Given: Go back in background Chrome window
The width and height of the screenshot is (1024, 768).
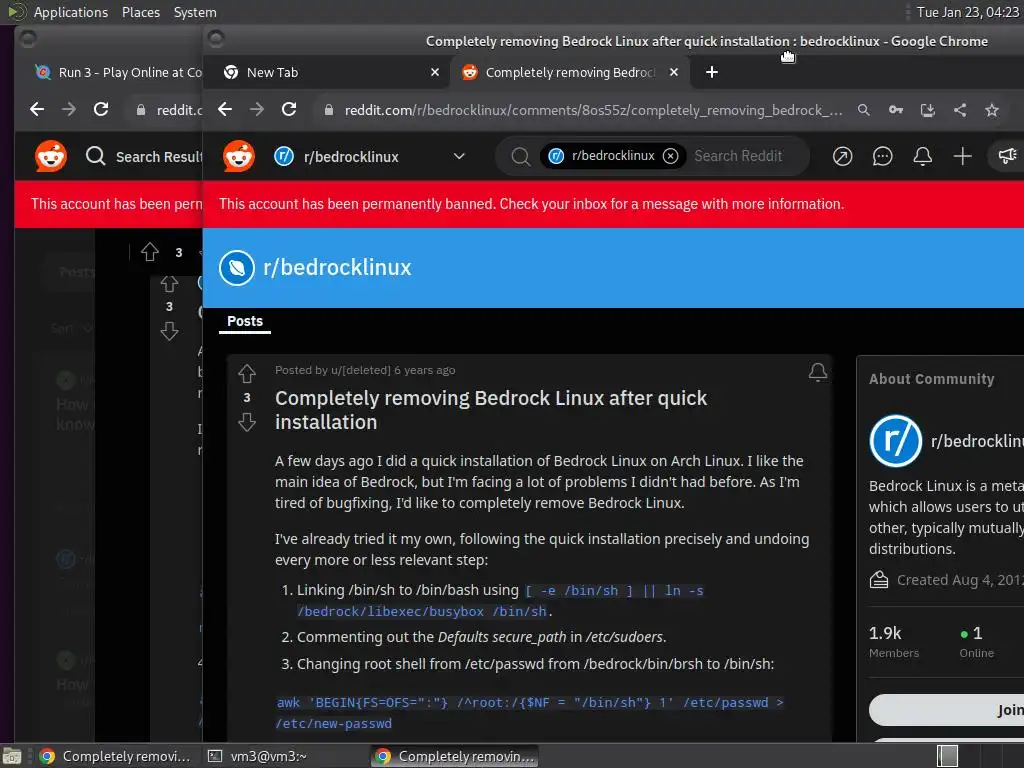Looking at the screenshot, I should [x=37, y=110].
